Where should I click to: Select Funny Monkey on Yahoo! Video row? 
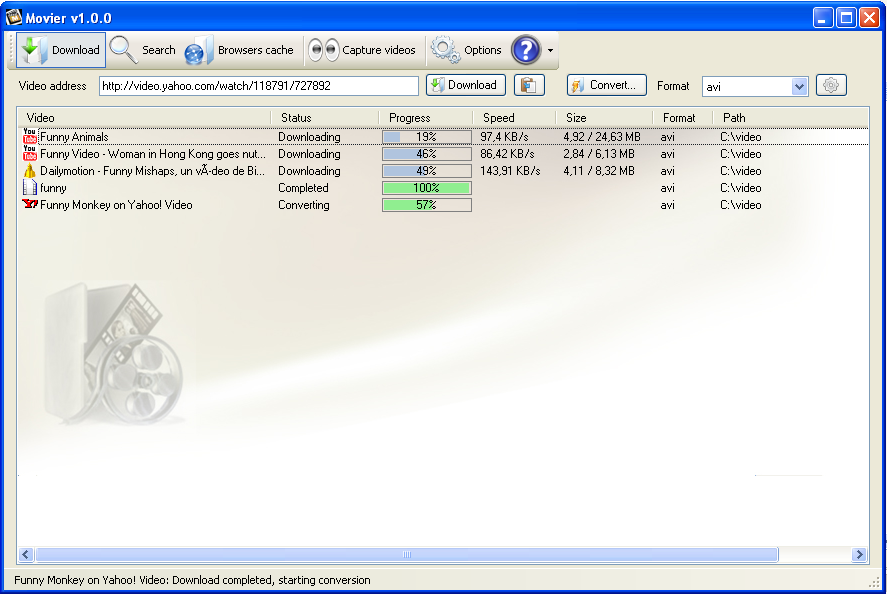point(444,205)
